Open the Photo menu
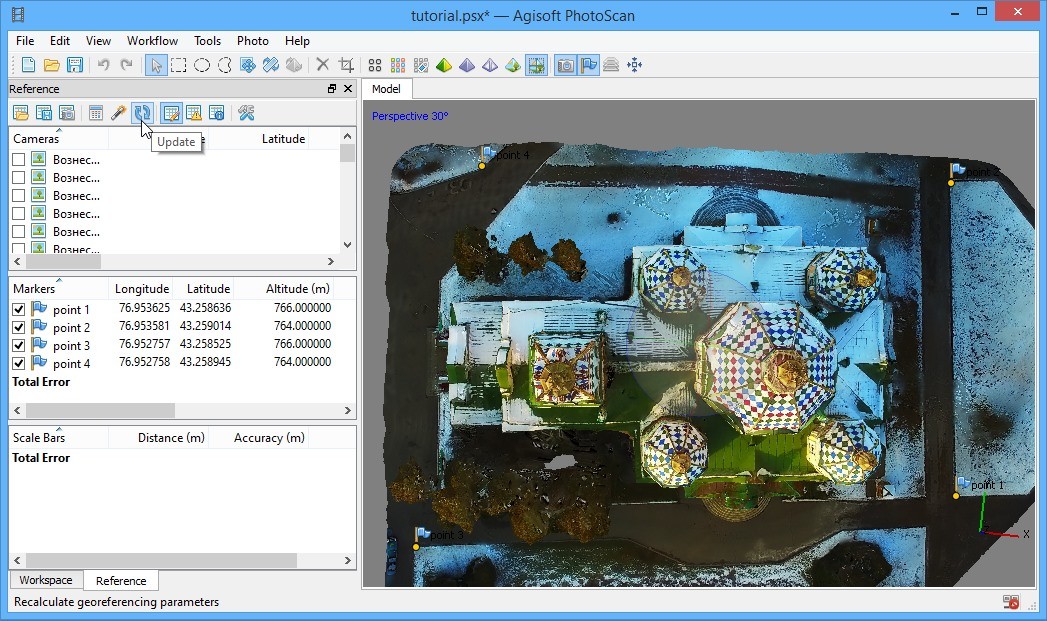1047x621 pixels. [x=252, y=41]
